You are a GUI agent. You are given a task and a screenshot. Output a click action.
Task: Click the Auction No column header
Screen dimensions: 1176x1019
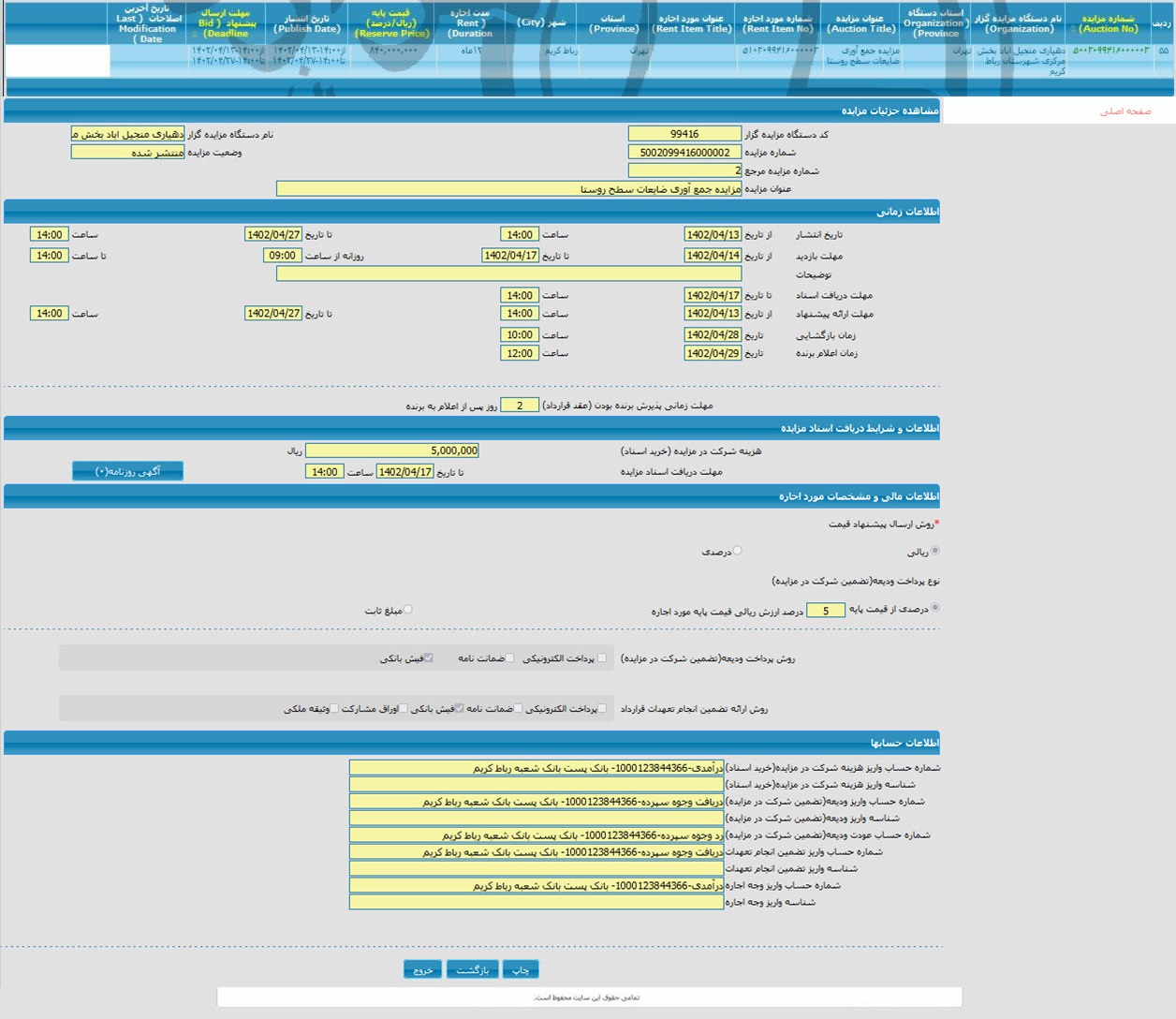pos(1109,23)
